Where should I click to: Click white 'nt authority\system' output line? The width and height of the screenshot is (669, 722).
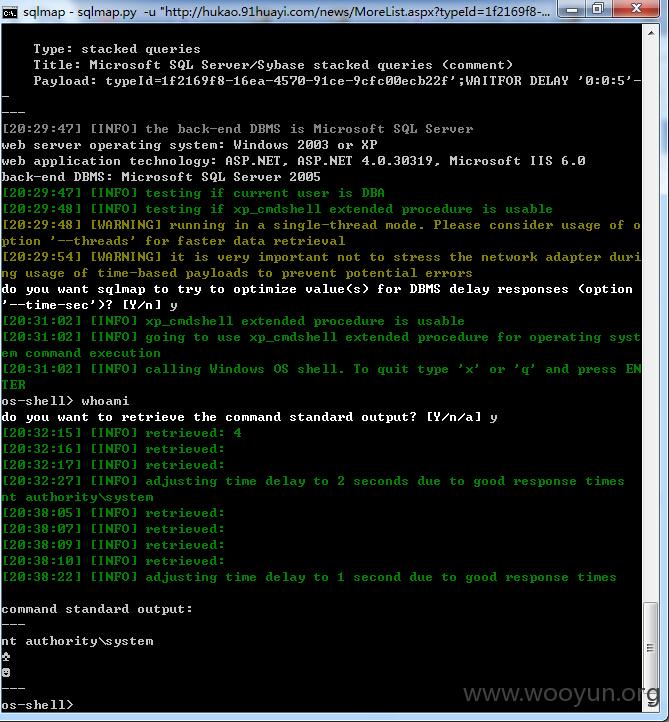[77, 641]
